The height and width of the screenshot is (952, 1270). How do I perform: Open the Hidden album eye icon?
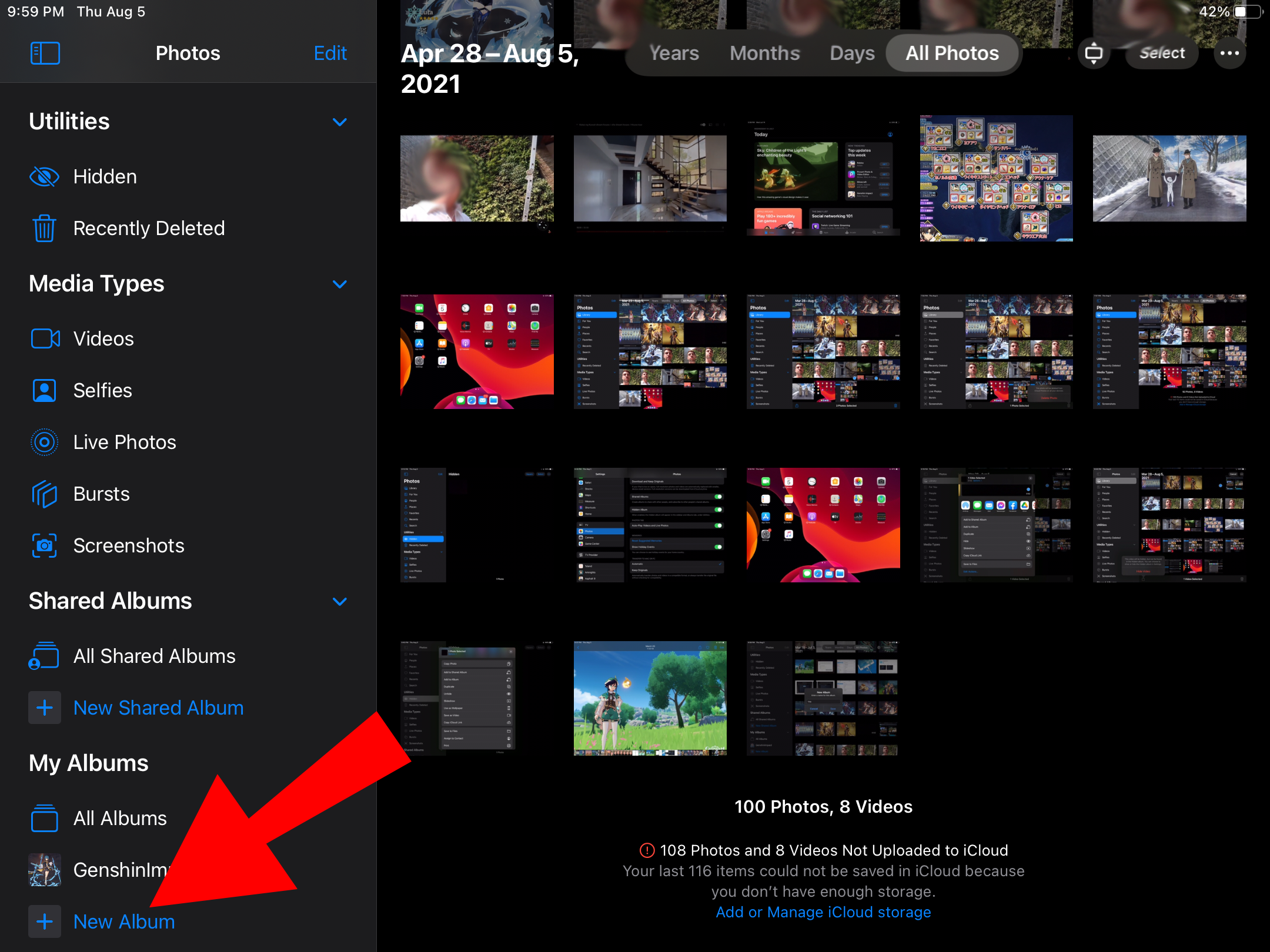coord(44,176)
